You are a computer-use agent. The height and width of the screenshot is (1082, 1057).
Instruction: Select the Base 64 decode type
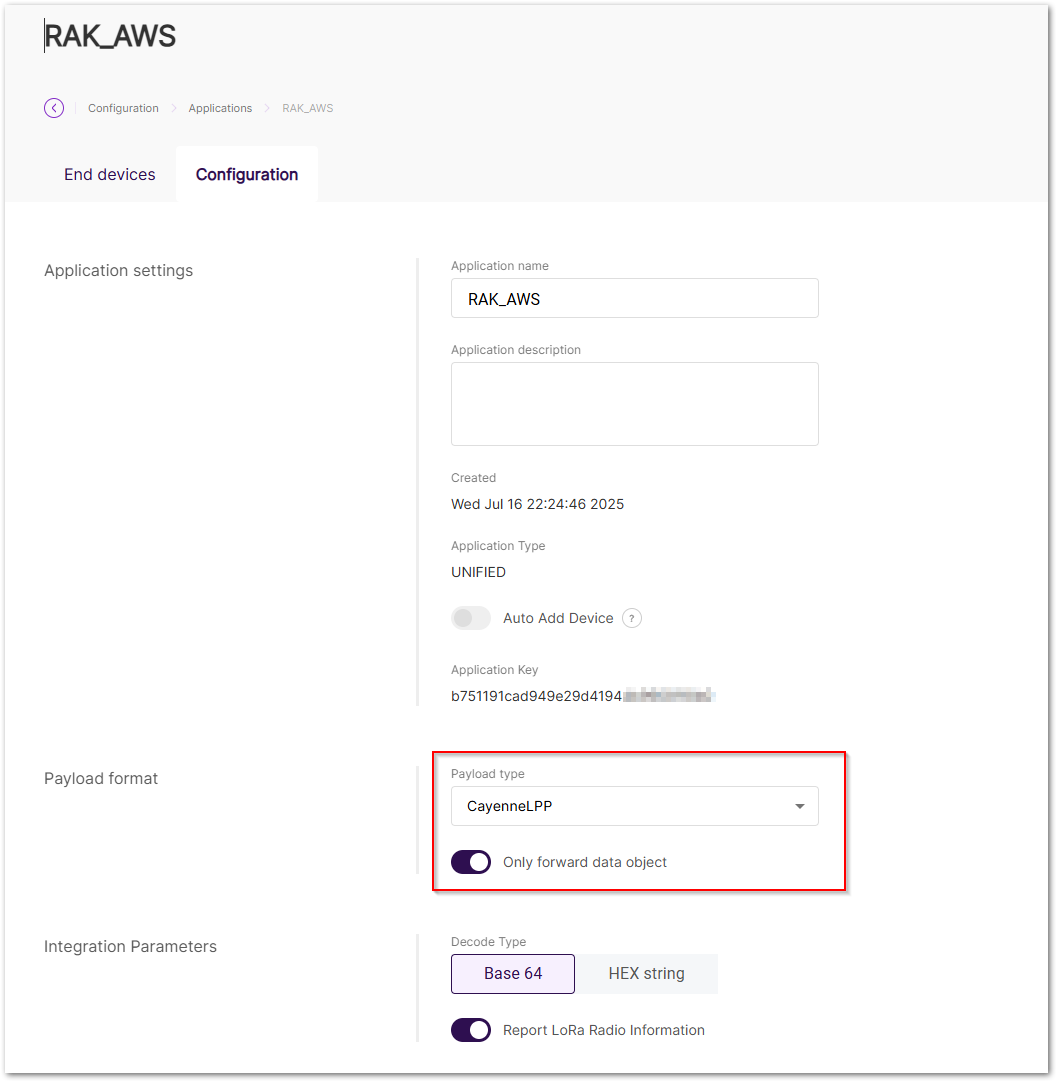512,973
